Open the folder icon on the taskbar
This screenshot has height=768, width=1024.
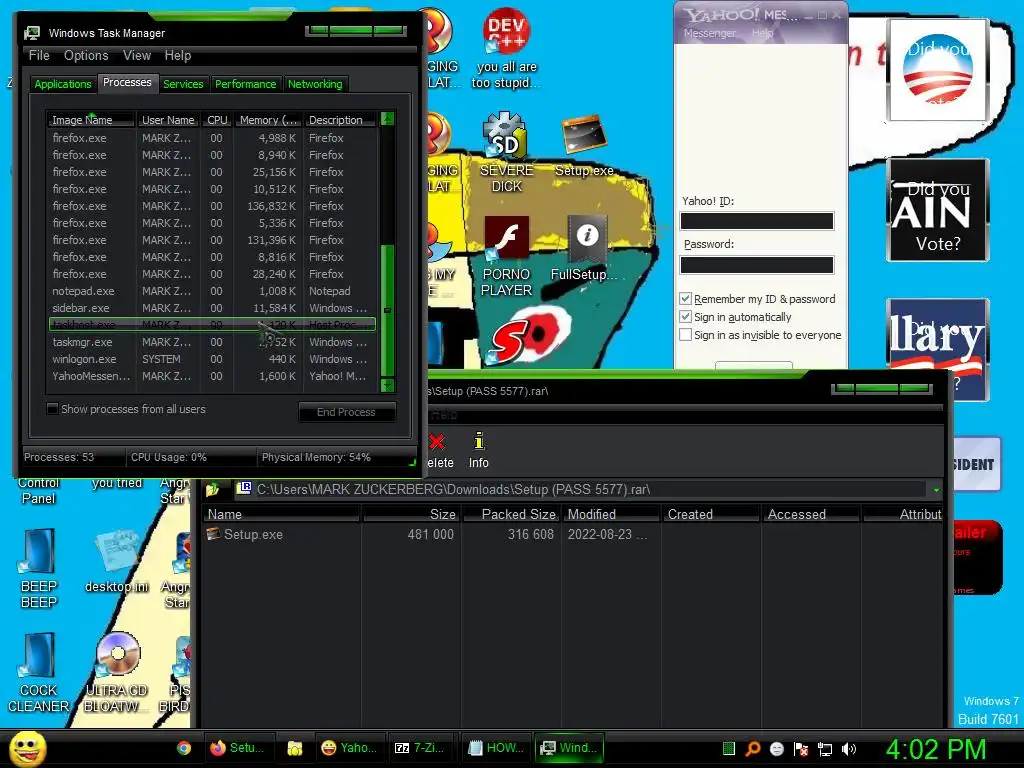295,748
